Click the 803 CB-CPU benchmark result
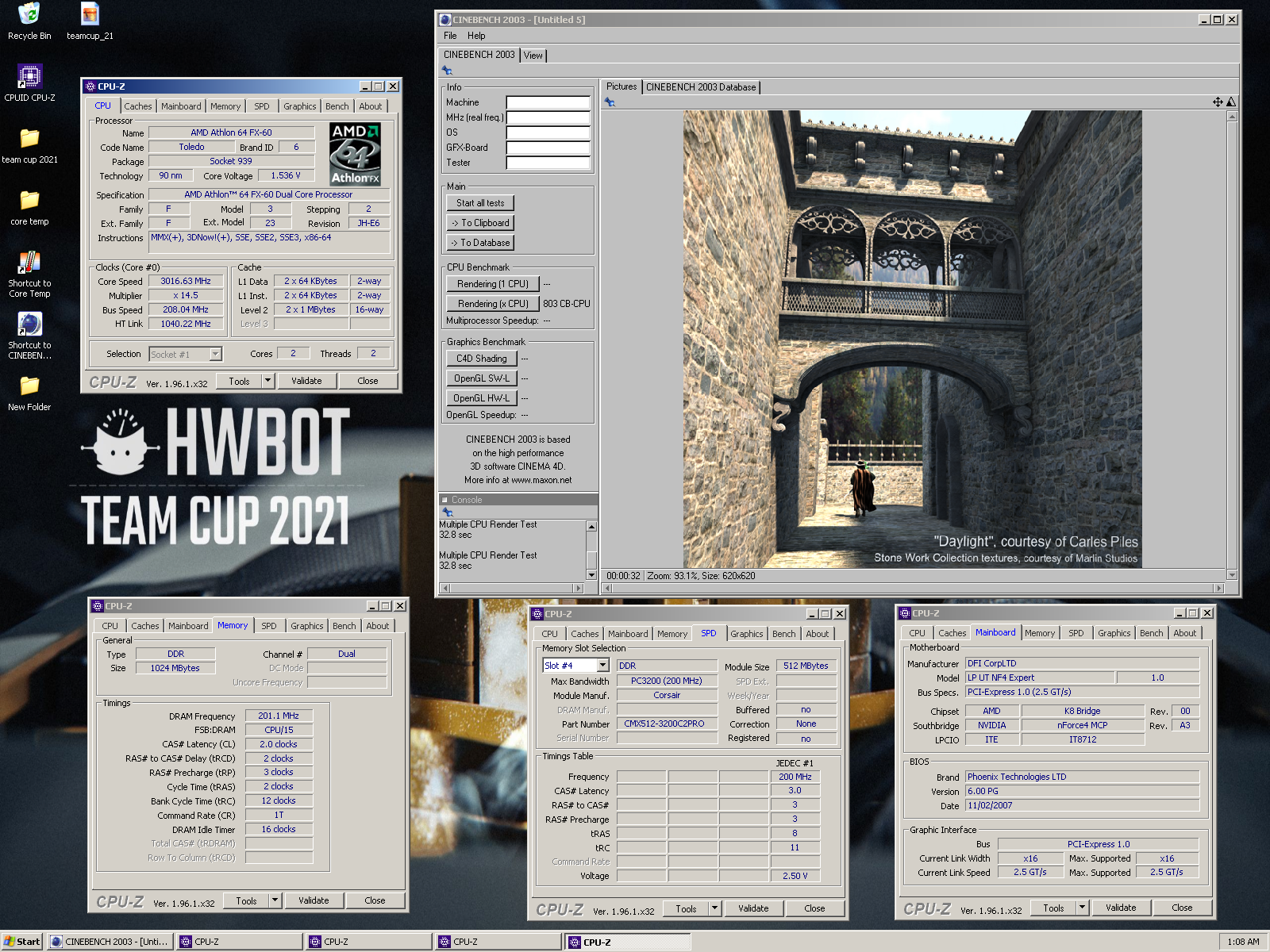Image resolution: width=1270 pixels, height=952 pixels. tap(567, 304)
